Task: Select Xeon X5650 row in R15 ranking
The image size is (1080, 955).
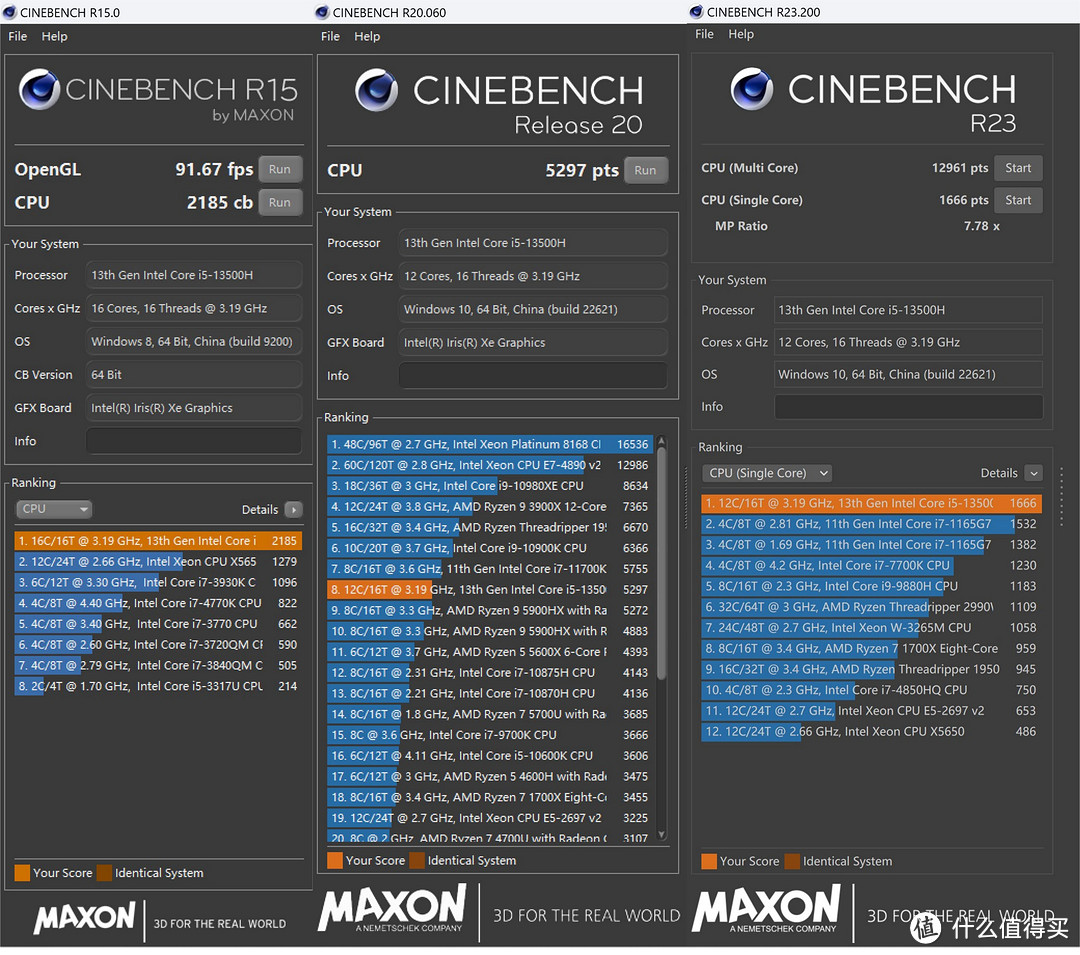Action: [x=158, y=562]
